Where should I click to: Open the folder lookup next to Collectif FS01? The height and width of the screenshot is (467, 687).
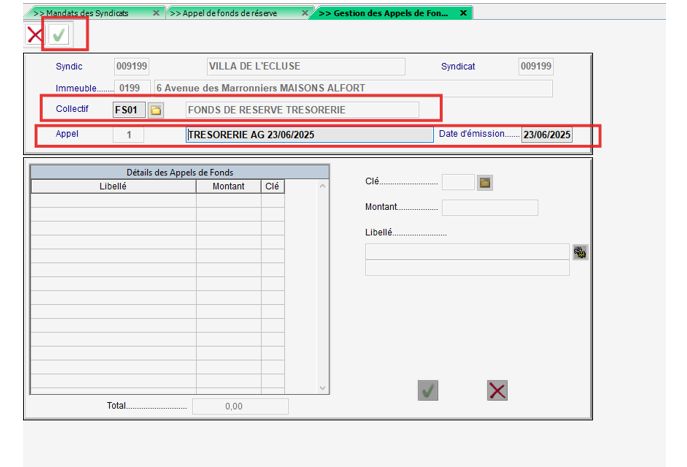156,110
